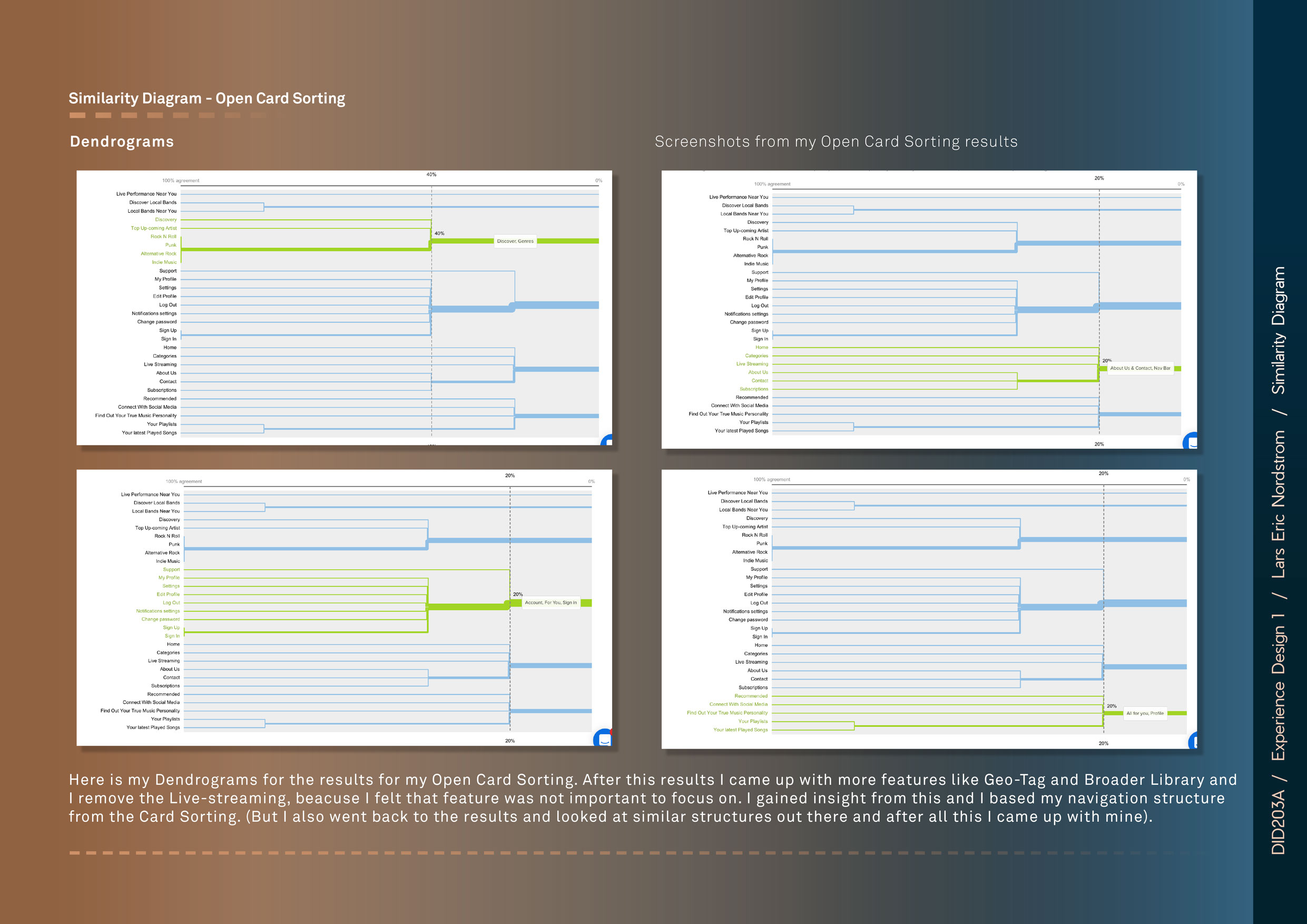Image resolution: width=1307 pixels, height=924 pixels.
Task: Click the green 'About Us' label
Action: (758, 372)
